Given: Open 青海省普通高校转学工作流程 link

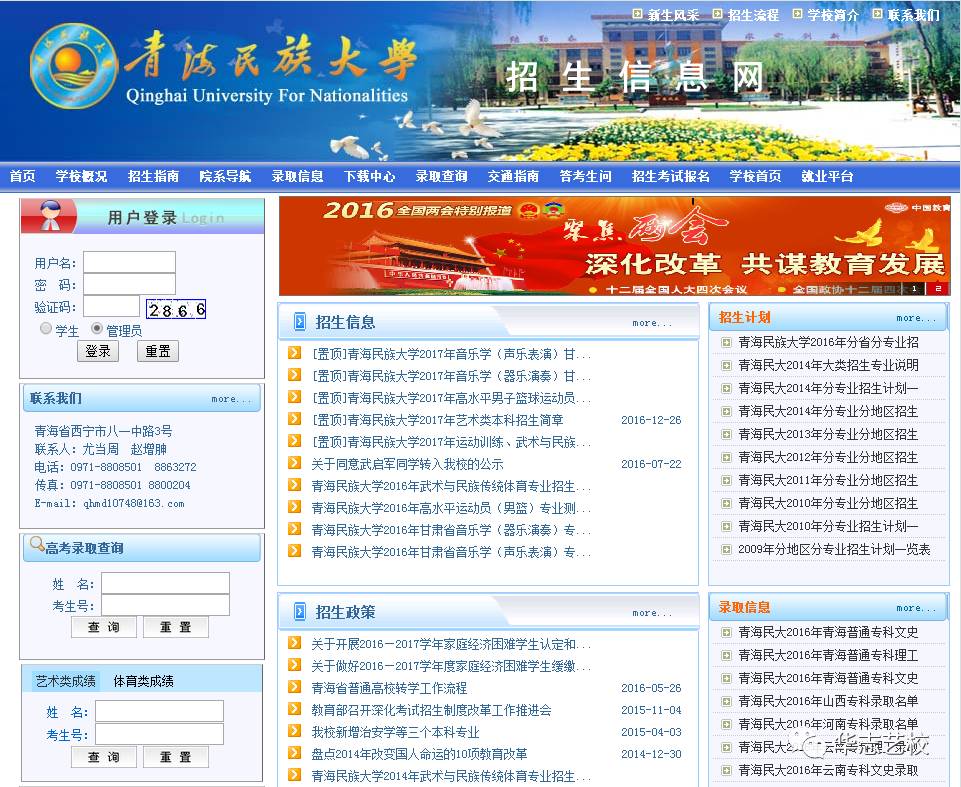Looking at the screenshot, I should pos(389,688).
